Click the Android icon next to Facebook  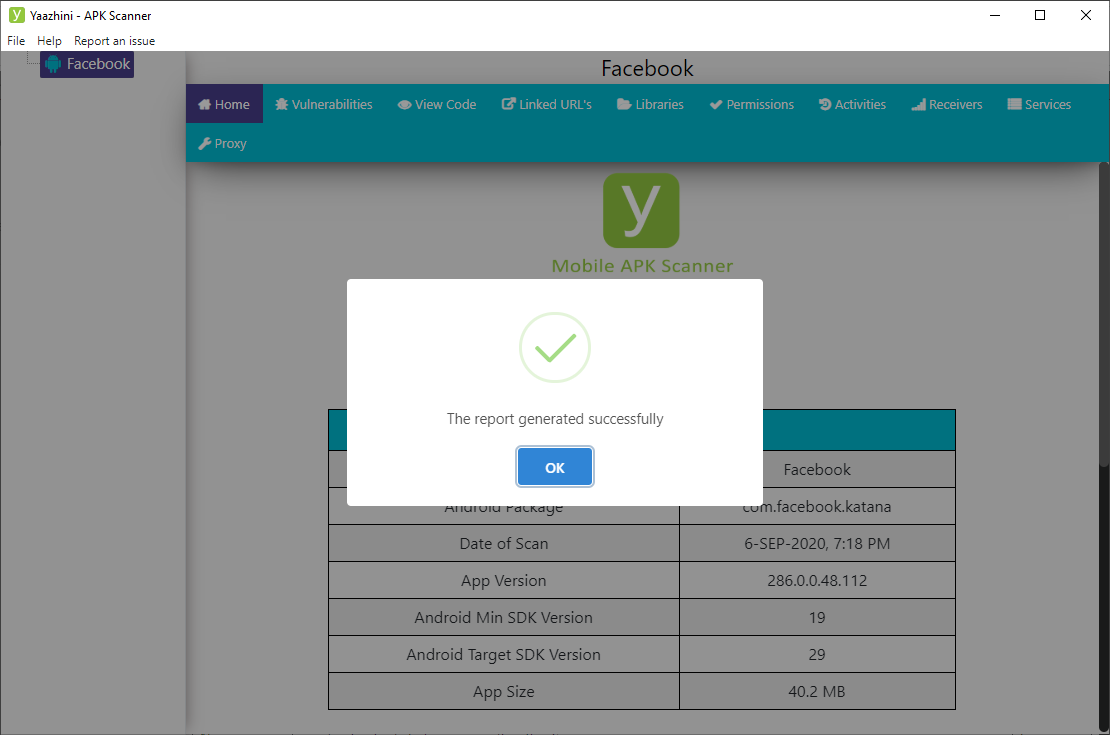53,64
